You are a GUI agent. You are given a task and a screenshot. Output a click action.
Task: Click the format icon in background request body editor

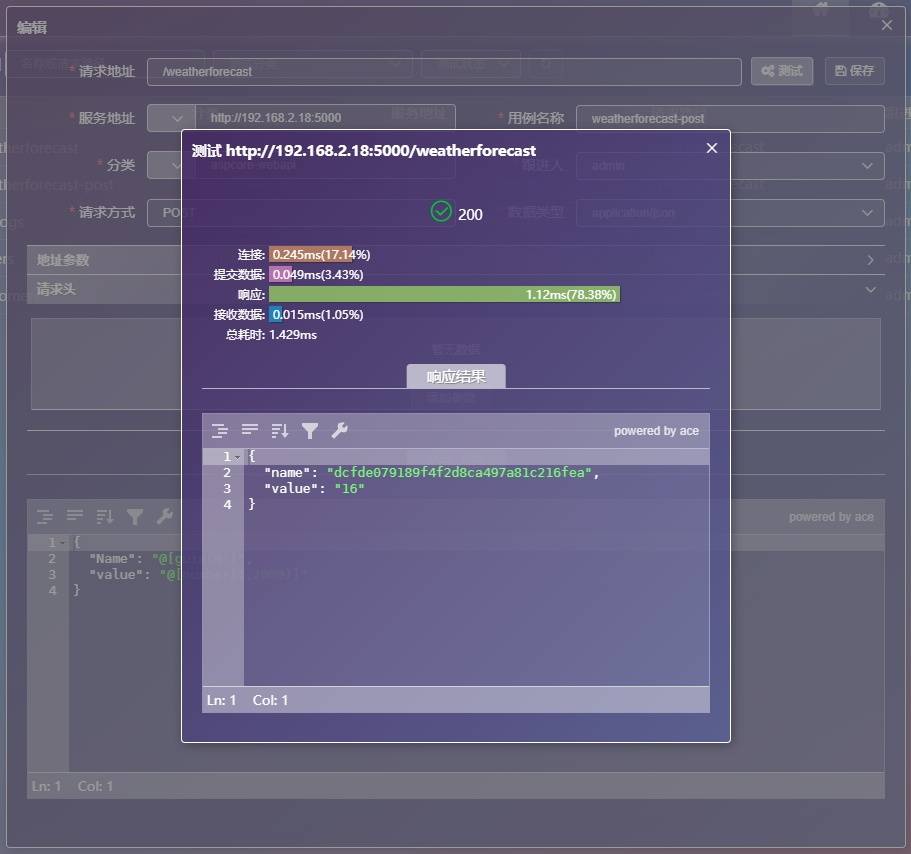point(45,516)
